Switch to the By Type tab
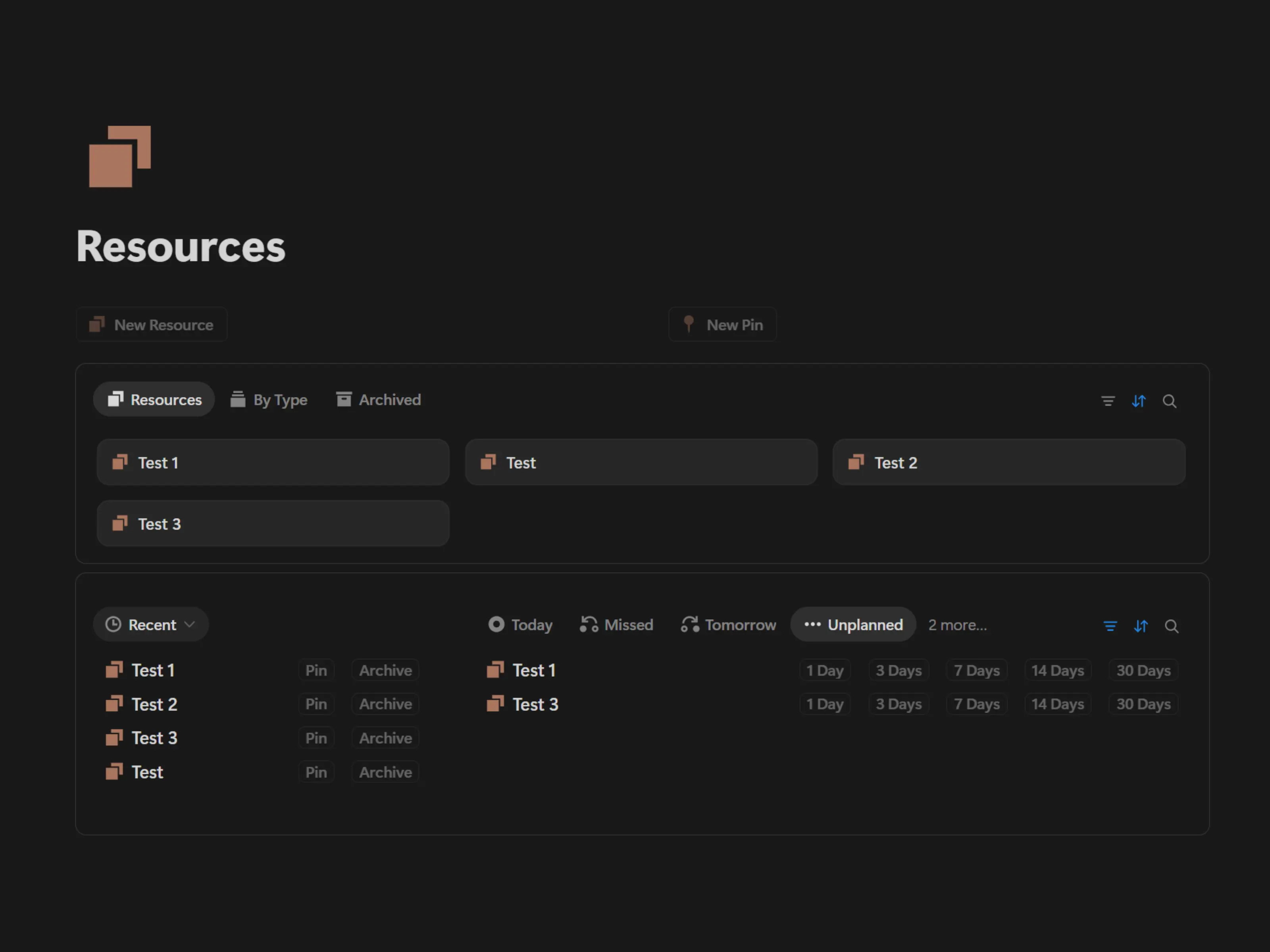Image resolution: width=1270 pixels, height=952 pixels. (269, 399)
